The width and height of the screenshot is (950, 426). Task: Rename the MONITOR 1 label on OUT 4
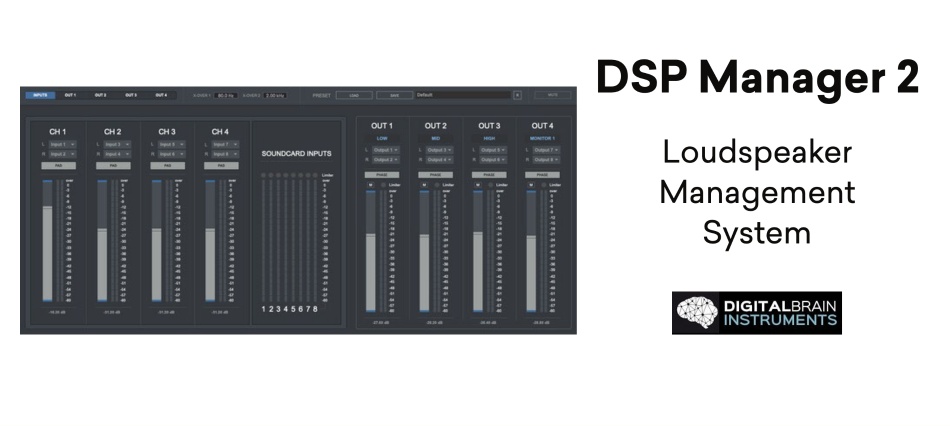click(x=543, y=138)
